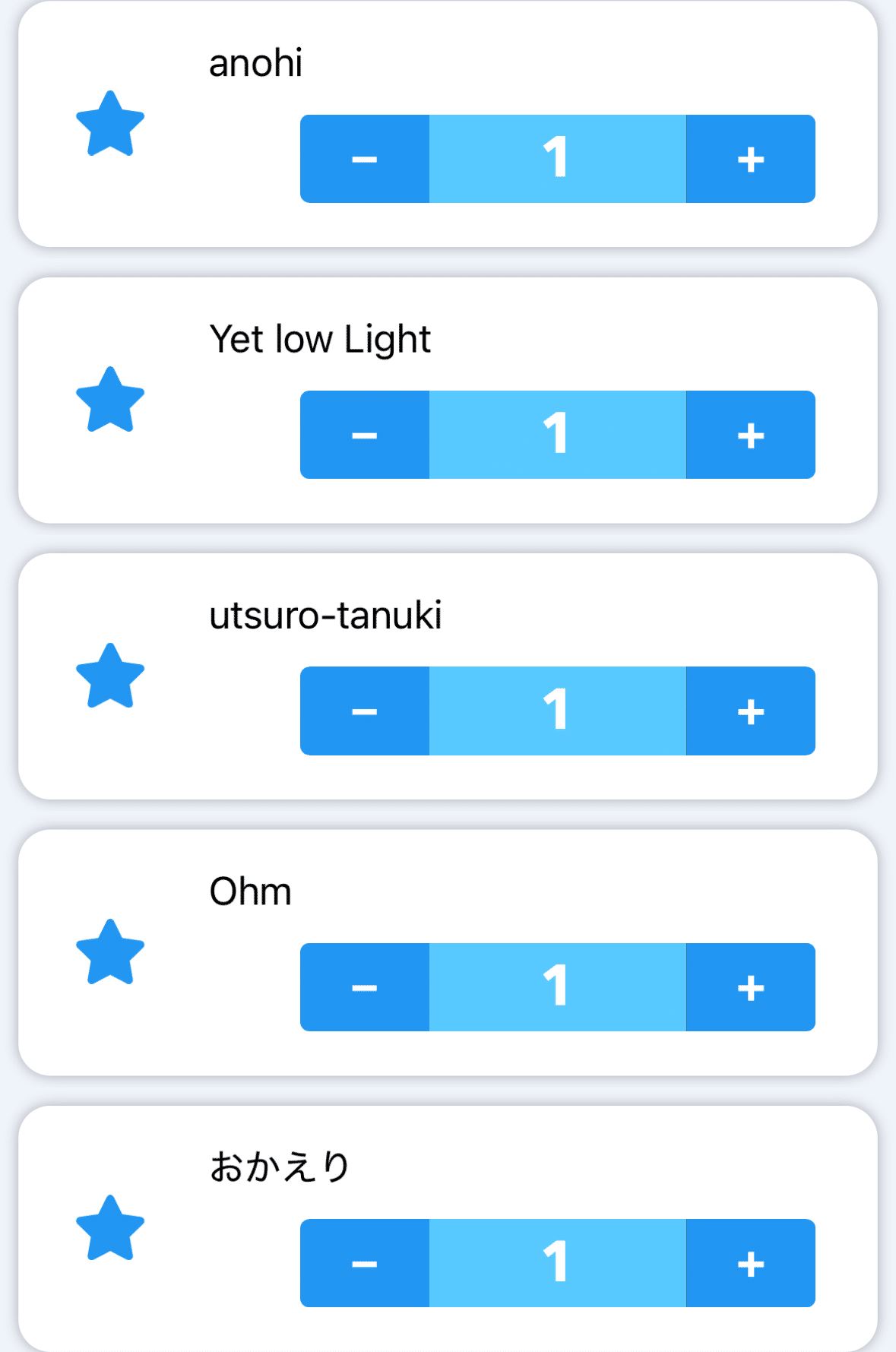Toggle the favorite star for おかえり
Viewport: 896px width, 1352px height.
110,1228
